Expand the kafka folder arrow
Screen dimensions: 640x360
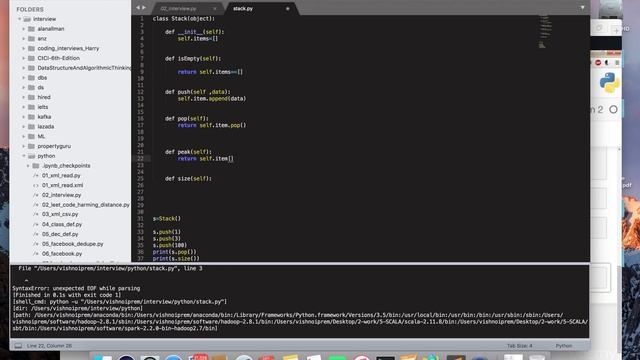[x=24, y=117]
